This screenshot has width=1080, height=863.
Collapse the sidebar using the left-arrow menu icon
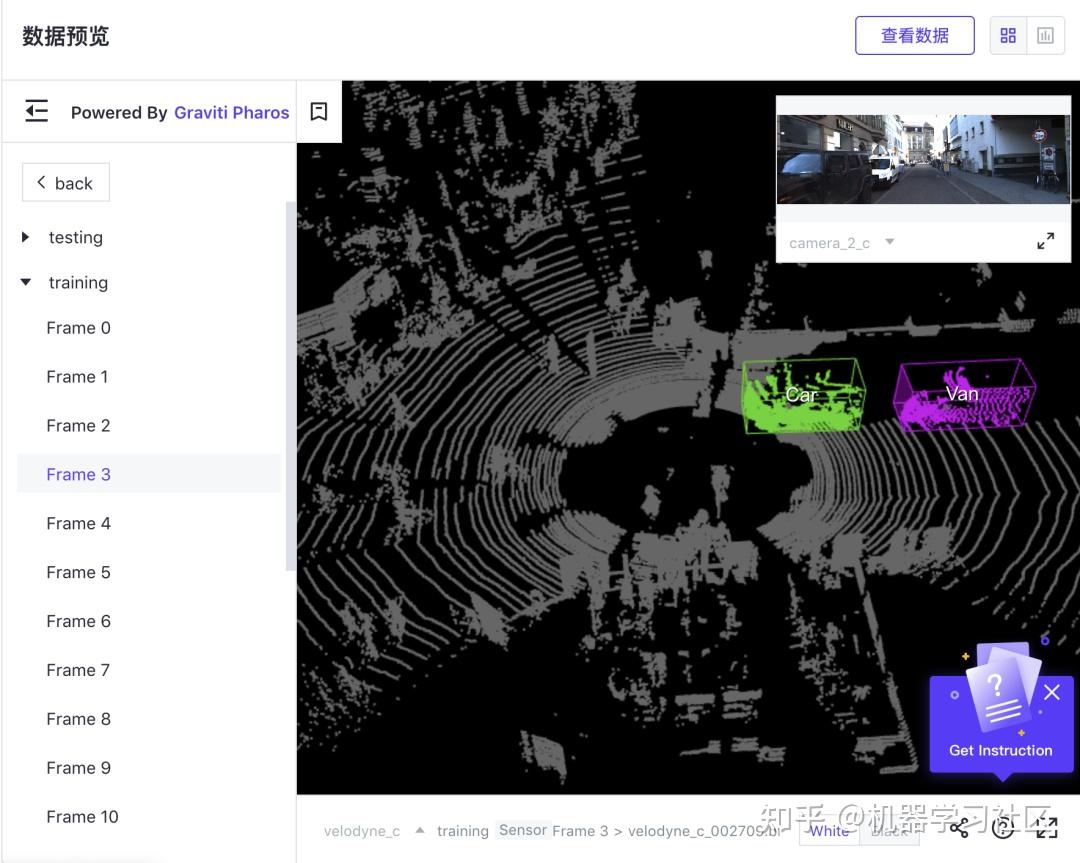(37, 111)
